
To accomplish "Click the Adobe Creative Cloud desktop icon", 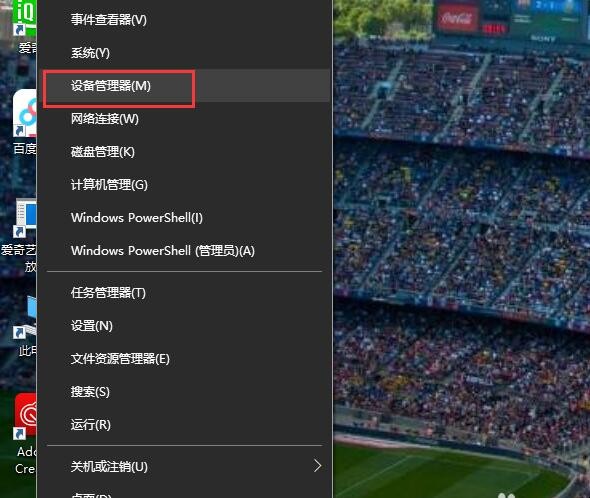I will tap(26, 416).
